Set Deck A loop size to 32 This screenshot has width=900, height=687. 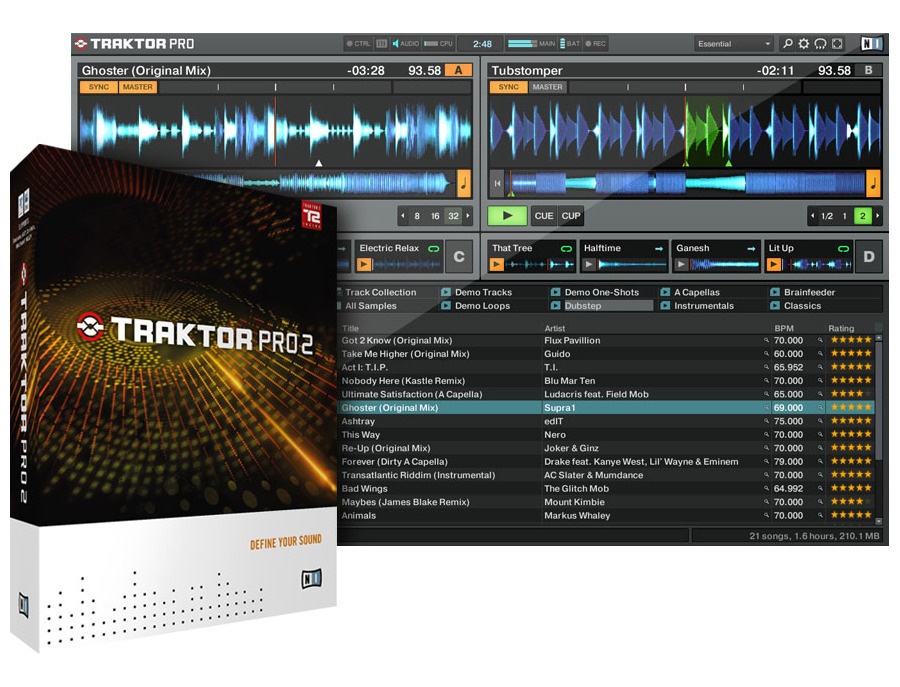point(453,216)
